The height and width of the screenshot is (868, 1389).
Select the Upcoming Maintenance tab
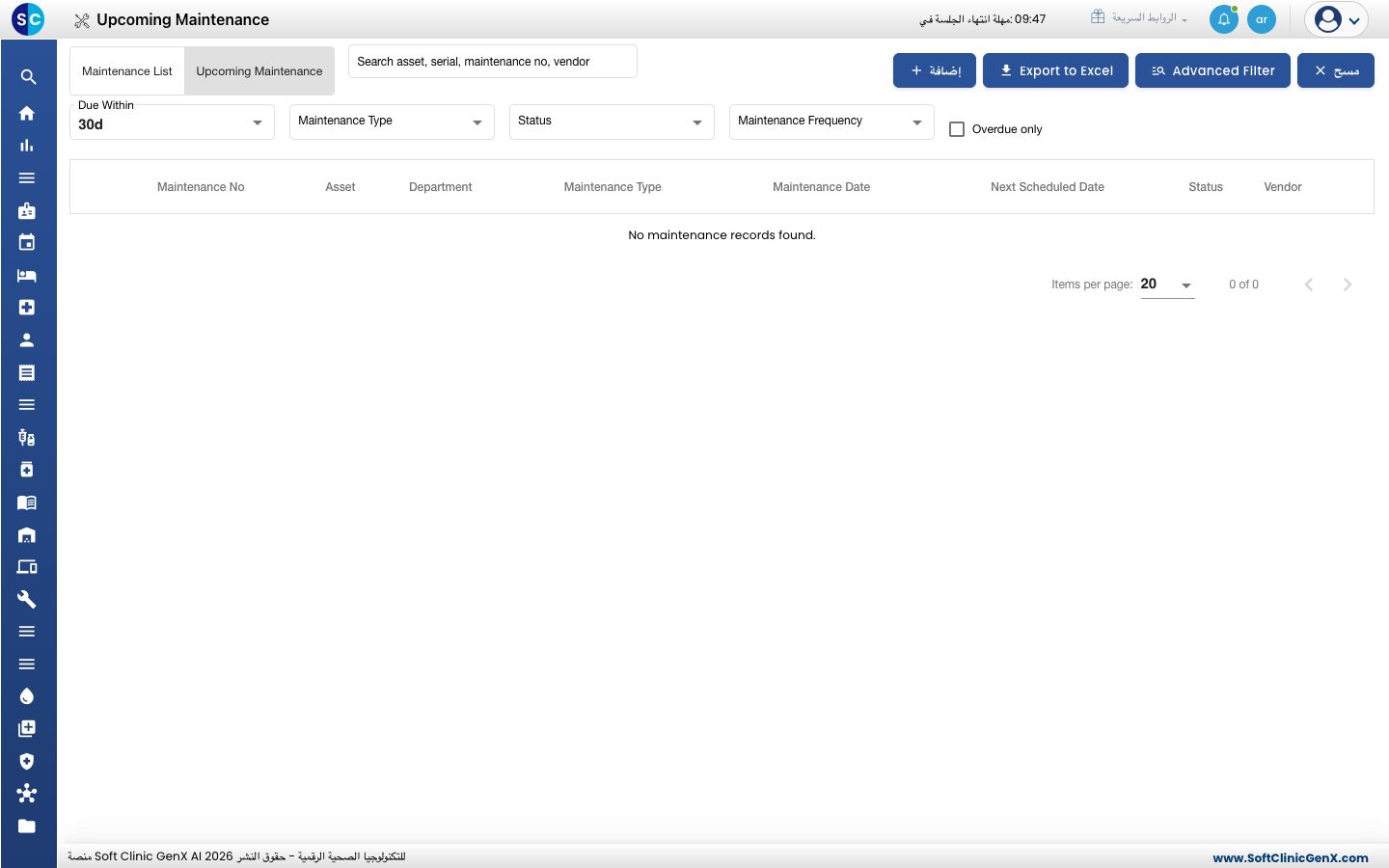pos(259,71)
